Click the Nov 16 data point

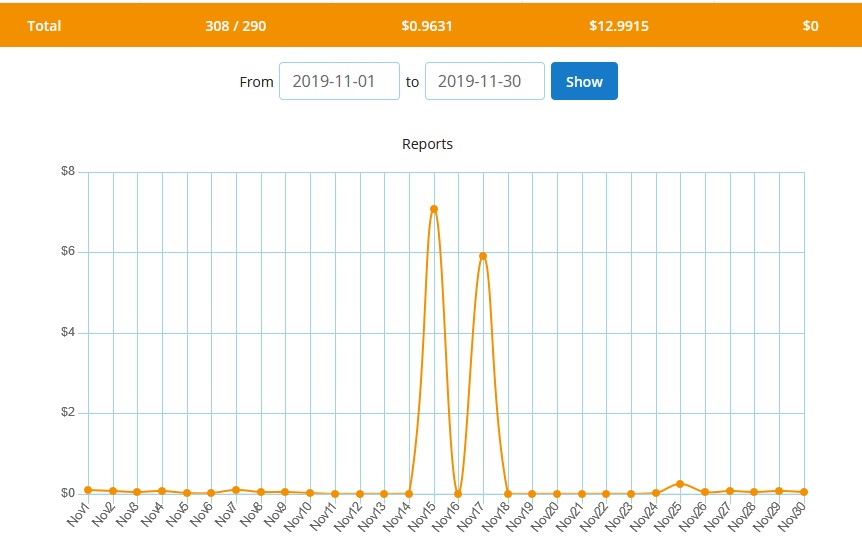(x=458, y=494)
